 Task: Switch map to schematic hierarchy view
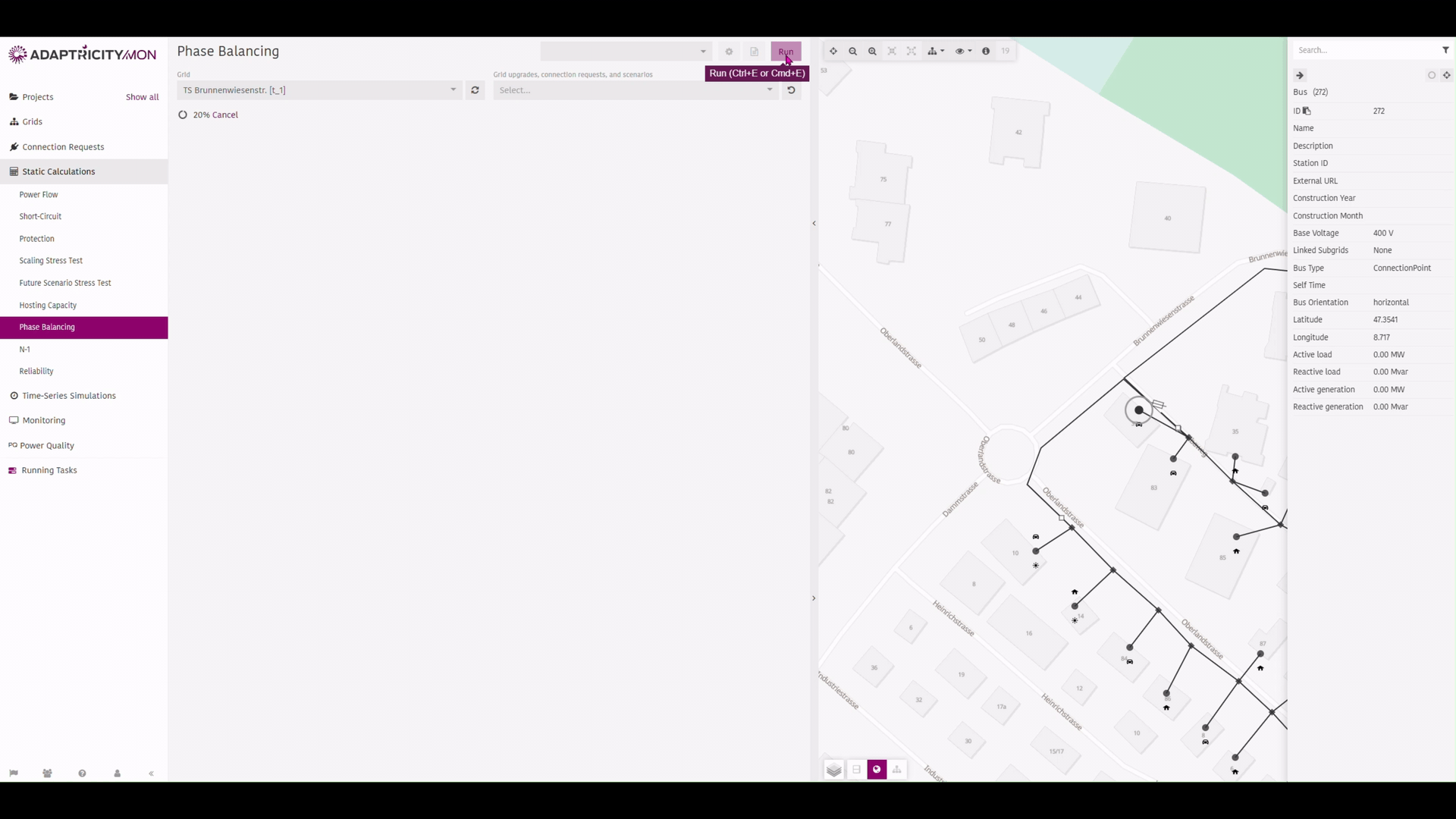point(897,770)
